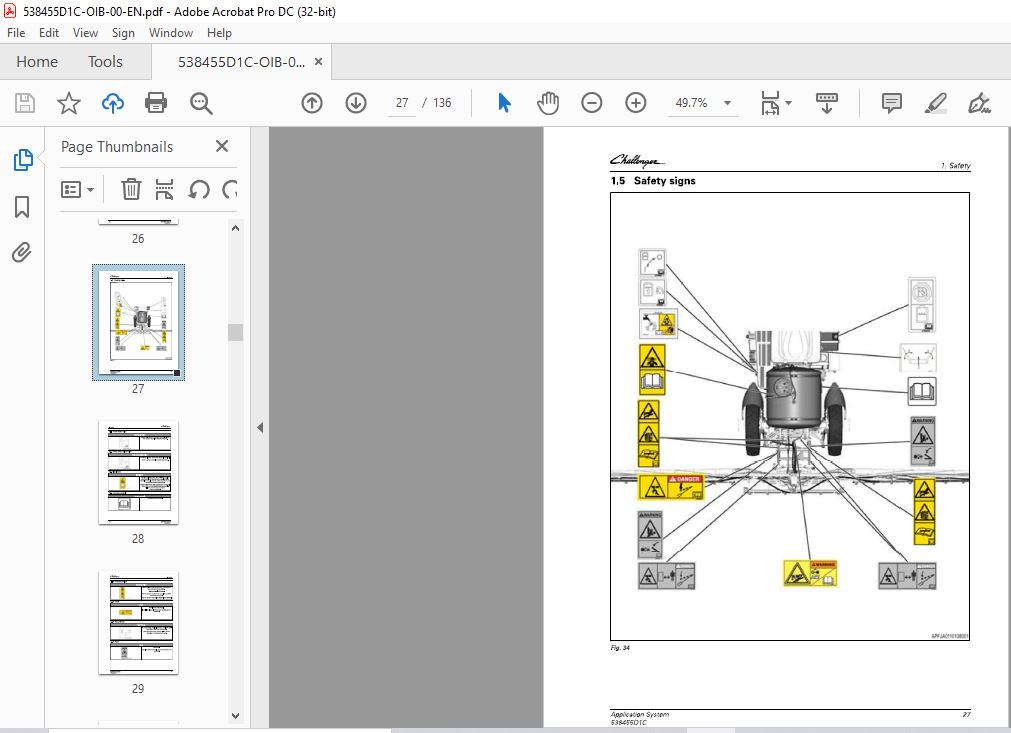Image resolution: width=1011 pixels, height=733 pixels.
Task: Zoom in with plus icon
Action: point(636,103)
